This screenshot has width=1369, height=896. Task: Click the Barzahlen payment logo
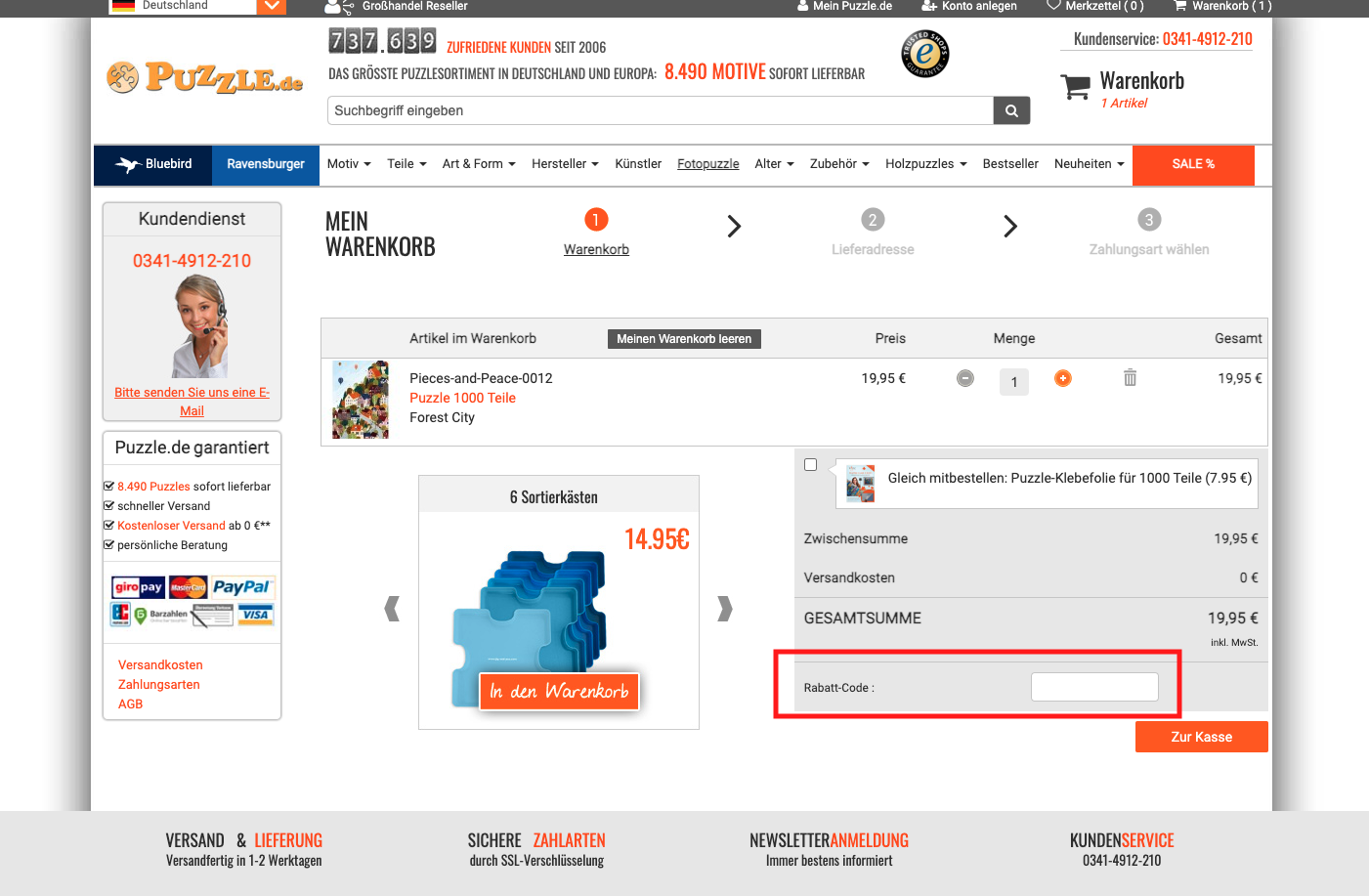162,615
